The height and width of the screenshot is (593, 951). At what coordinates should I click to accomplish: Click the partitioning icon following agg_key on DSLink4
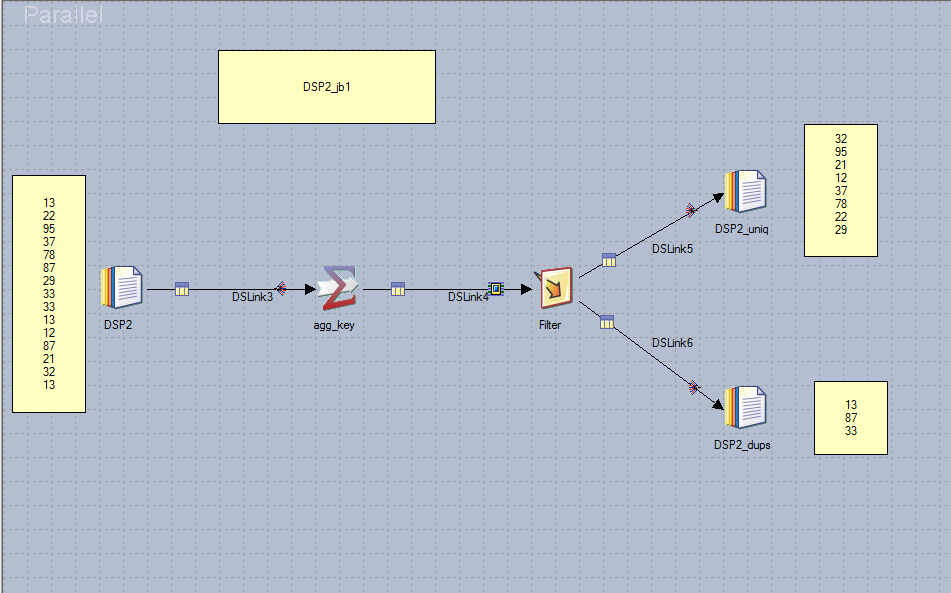(397, 290)
